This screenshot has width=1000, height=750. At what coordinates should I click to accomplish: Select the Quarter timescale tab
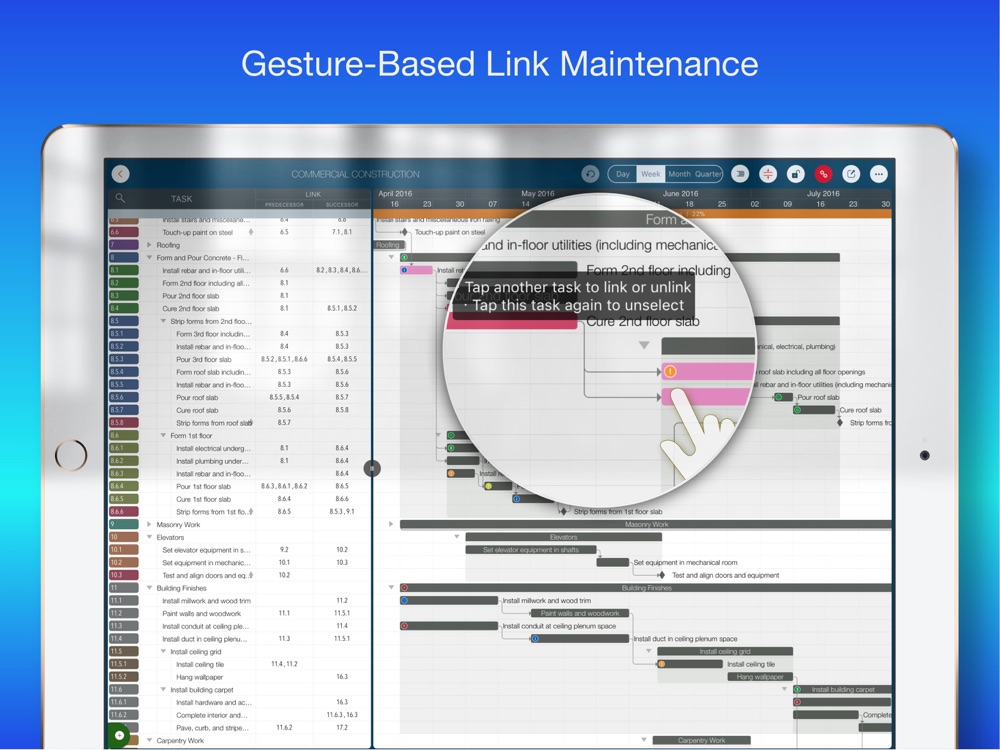coord(708,174)
